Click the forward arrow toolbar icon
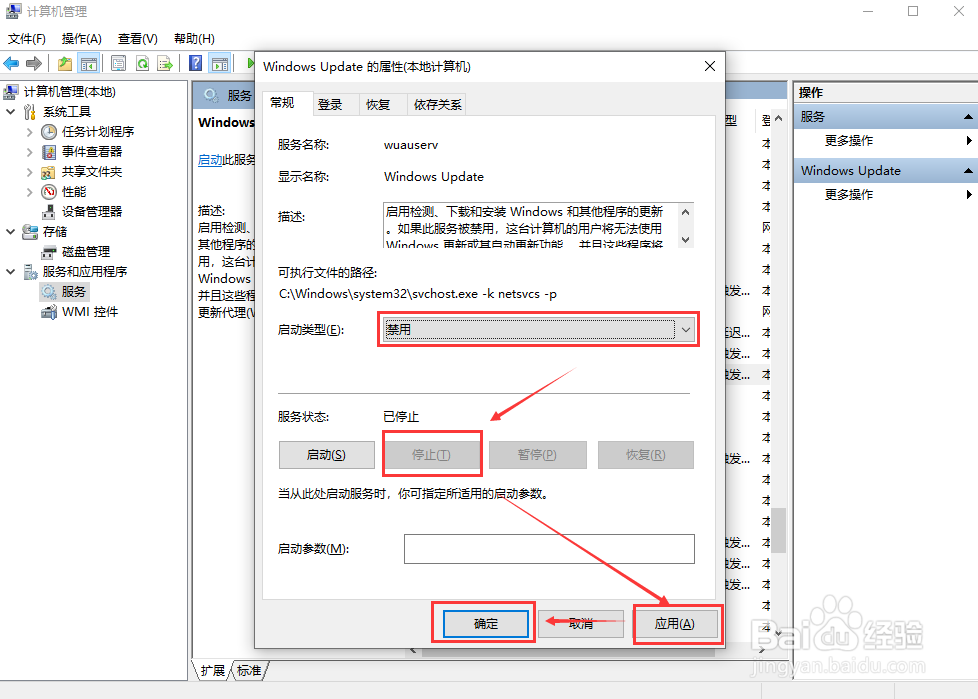978x699 pixels. tap(34, 63)
